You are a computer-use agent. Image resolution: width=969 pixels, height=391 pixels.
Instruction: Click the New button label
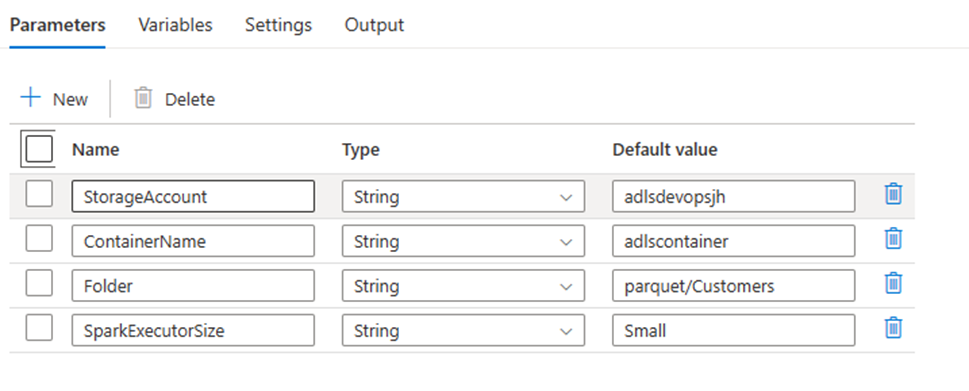point(70,99)
